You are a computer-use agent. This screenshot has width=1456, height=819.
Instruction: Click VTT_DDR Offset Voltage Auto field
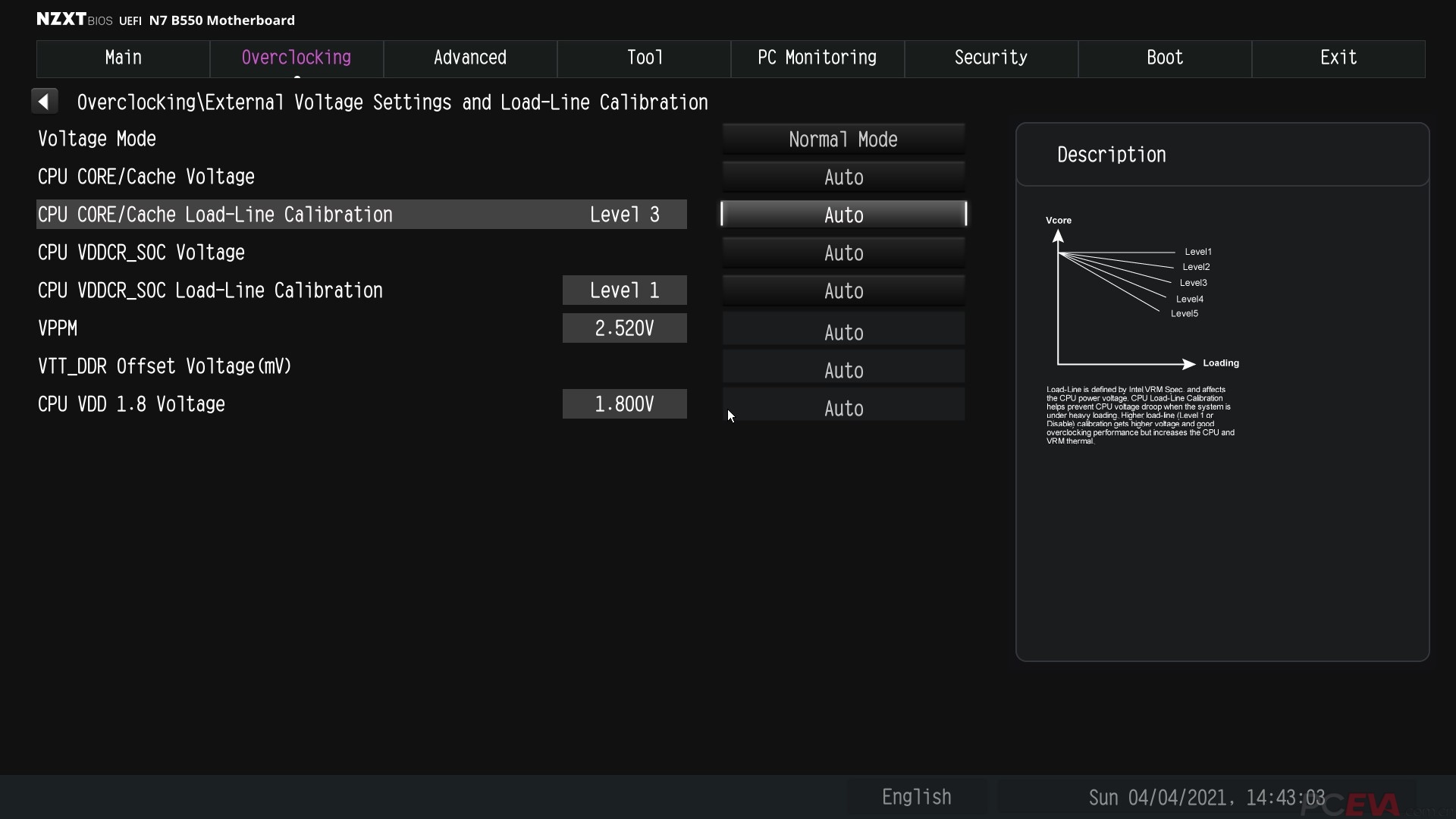click(x=843, y=370)
